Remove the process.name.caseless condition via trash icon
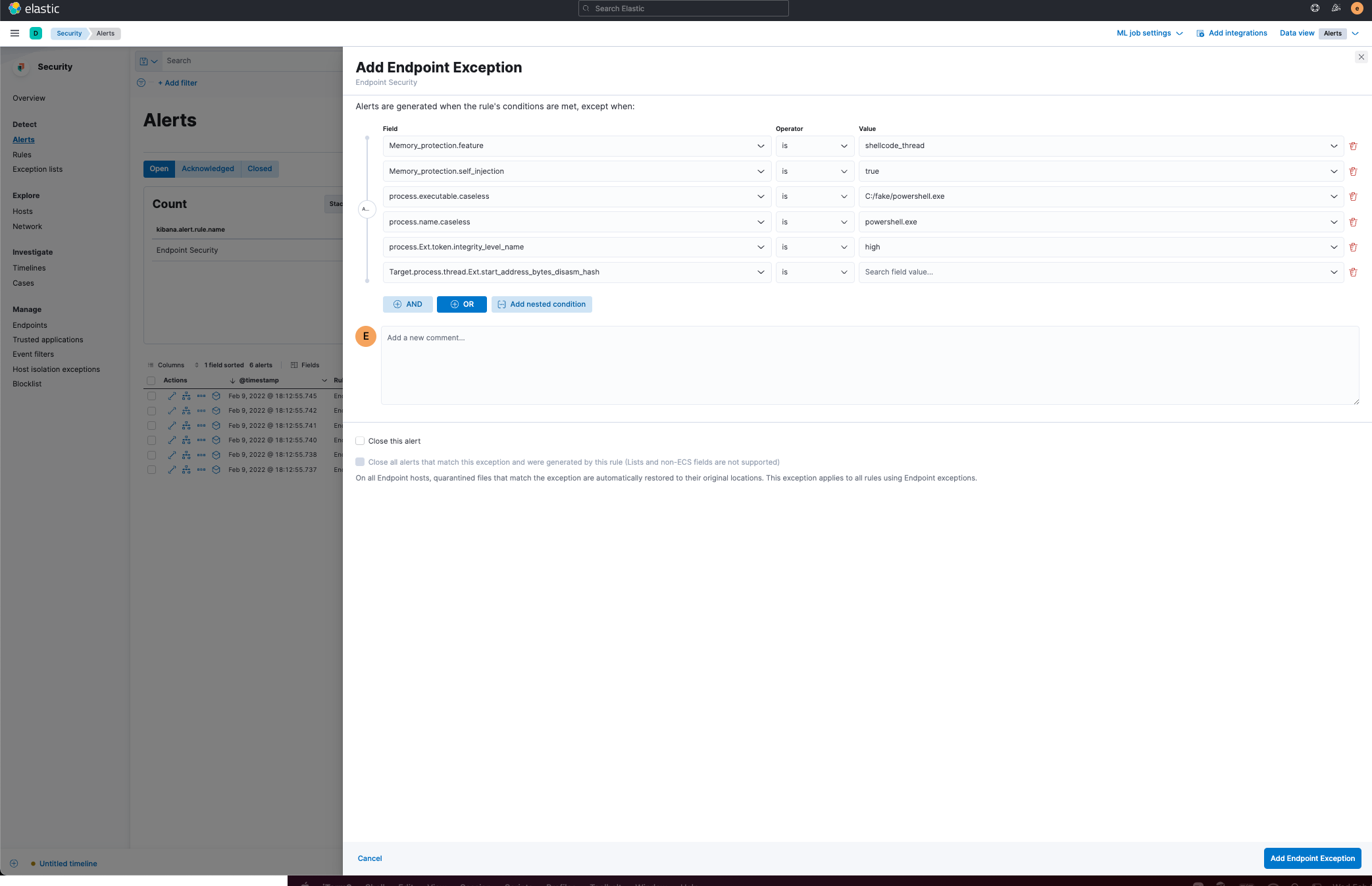 (1353, 222)
